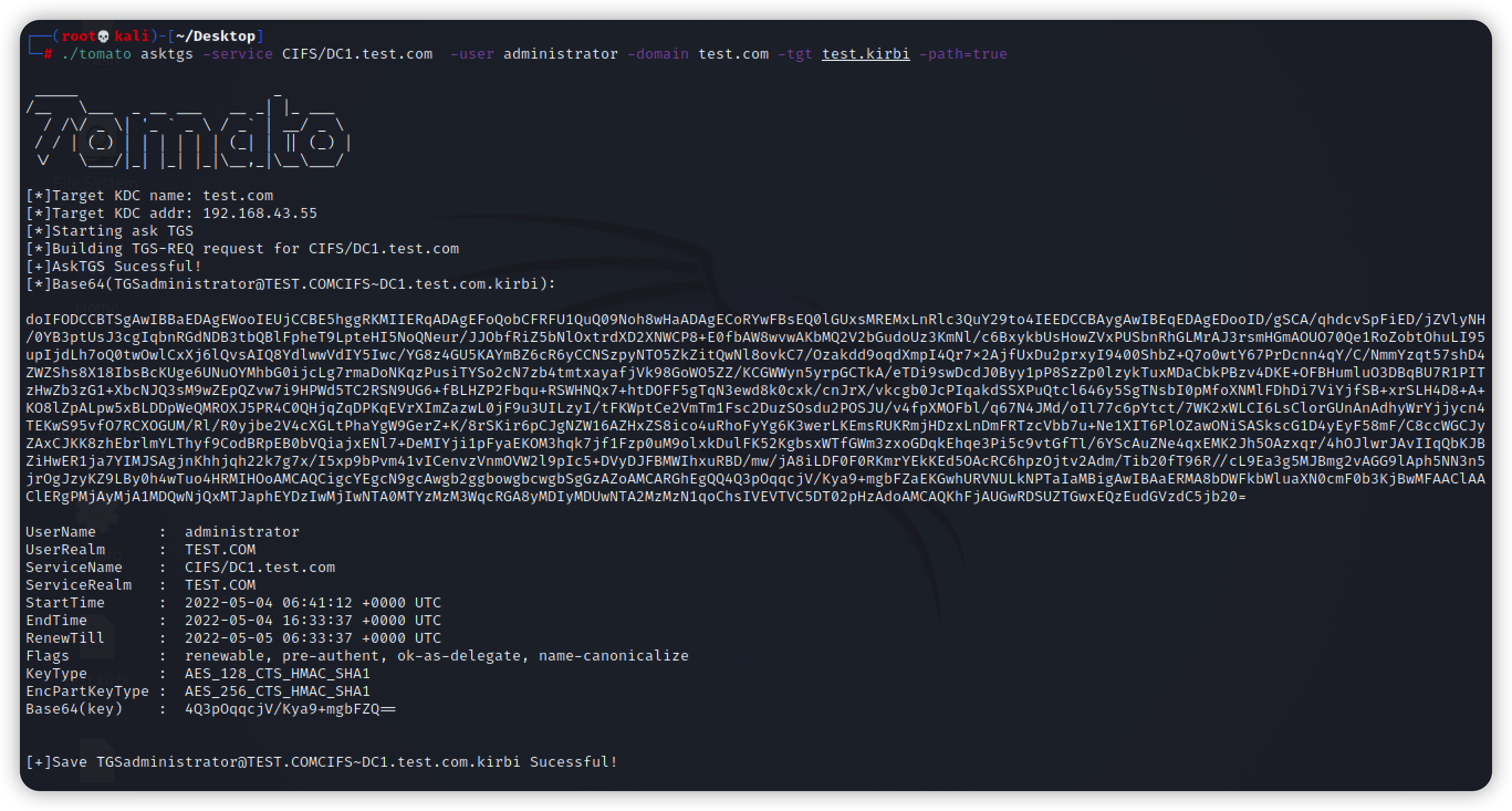The height and width of the screenshot is (811, 1512).
Task: Click the last line of the Base64 ticket
Action: [x=635, y=497]
